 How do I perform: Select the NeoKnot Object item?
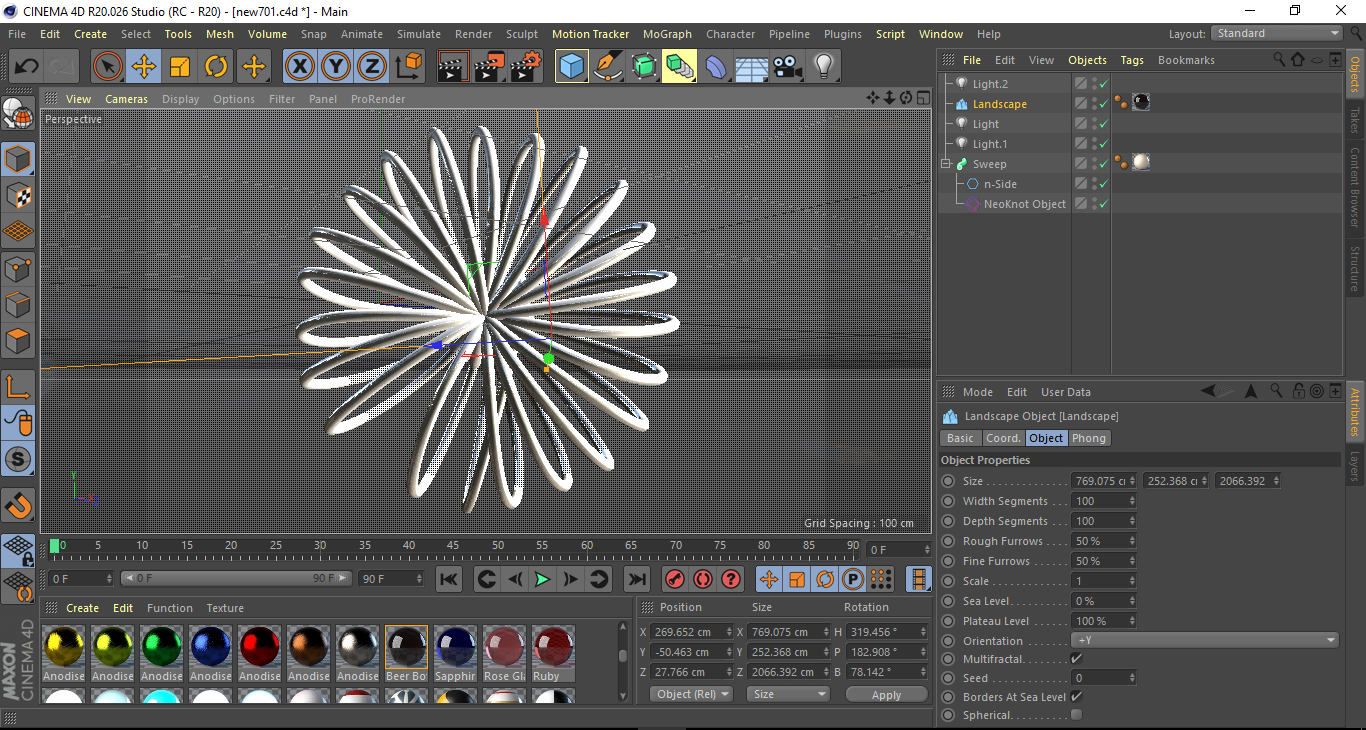1024,204
